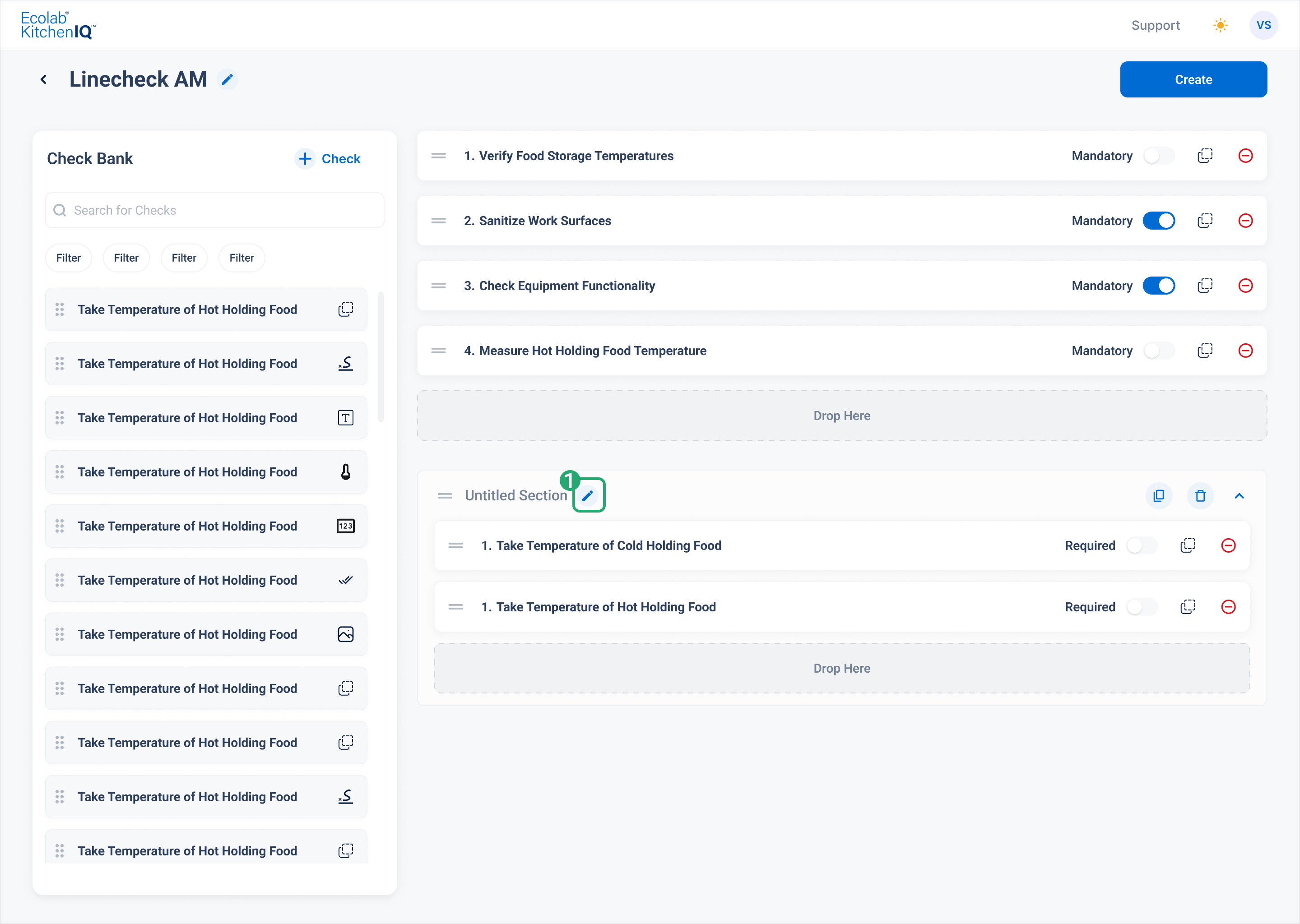Click the 'Untitled Section' title text
The image size is (1300, 924).
pyautogui.click(x=515, y=495)
